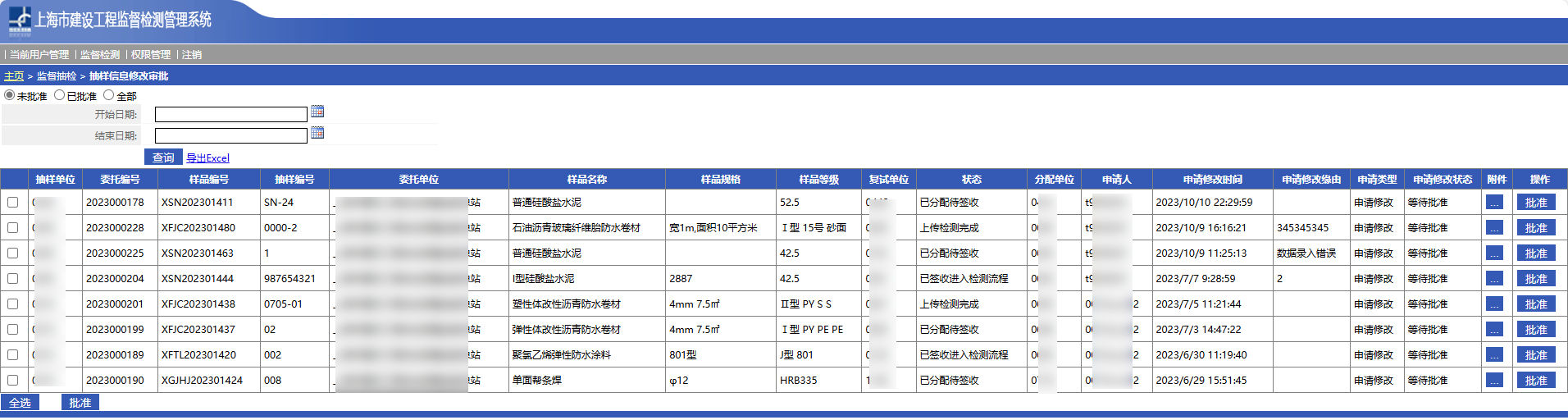Open attachment icon for sample 2023000190
1568x420 pixels.
pos(1494,381)
